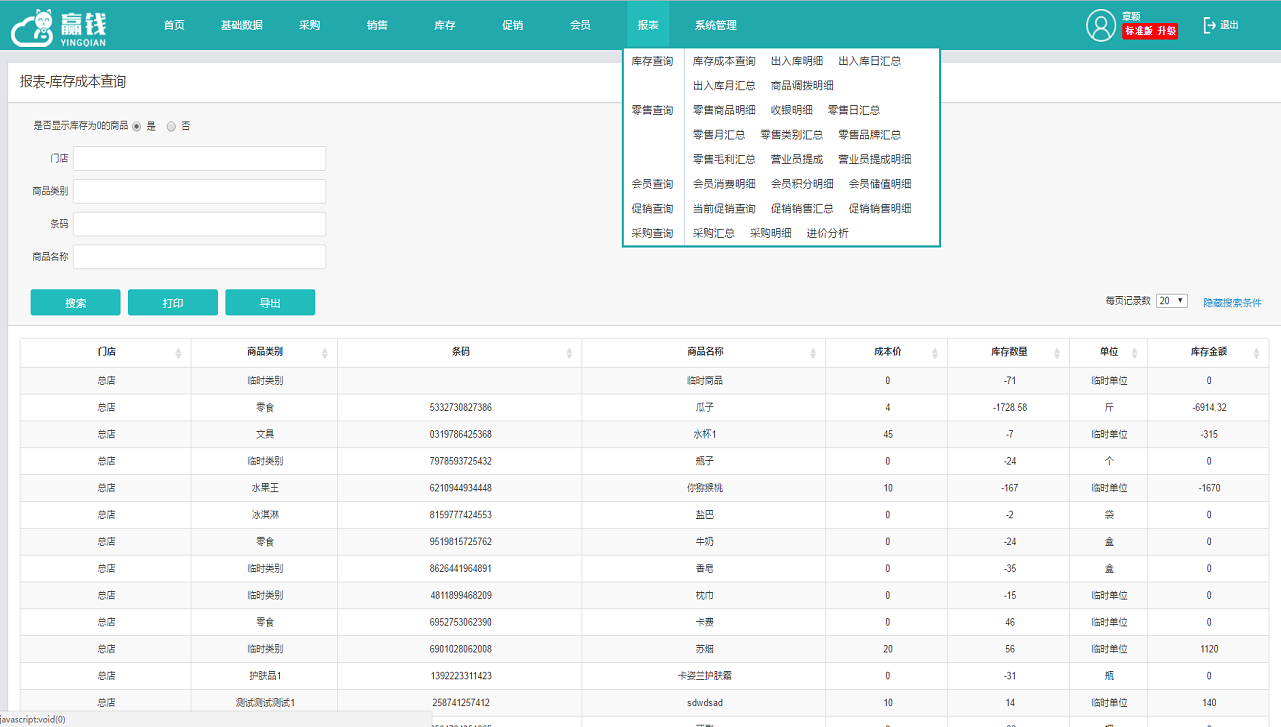Screen dimensions: 1281x727
Task: Choose 会员储值明细 in the reports dropdown
Action: point(880,184)
